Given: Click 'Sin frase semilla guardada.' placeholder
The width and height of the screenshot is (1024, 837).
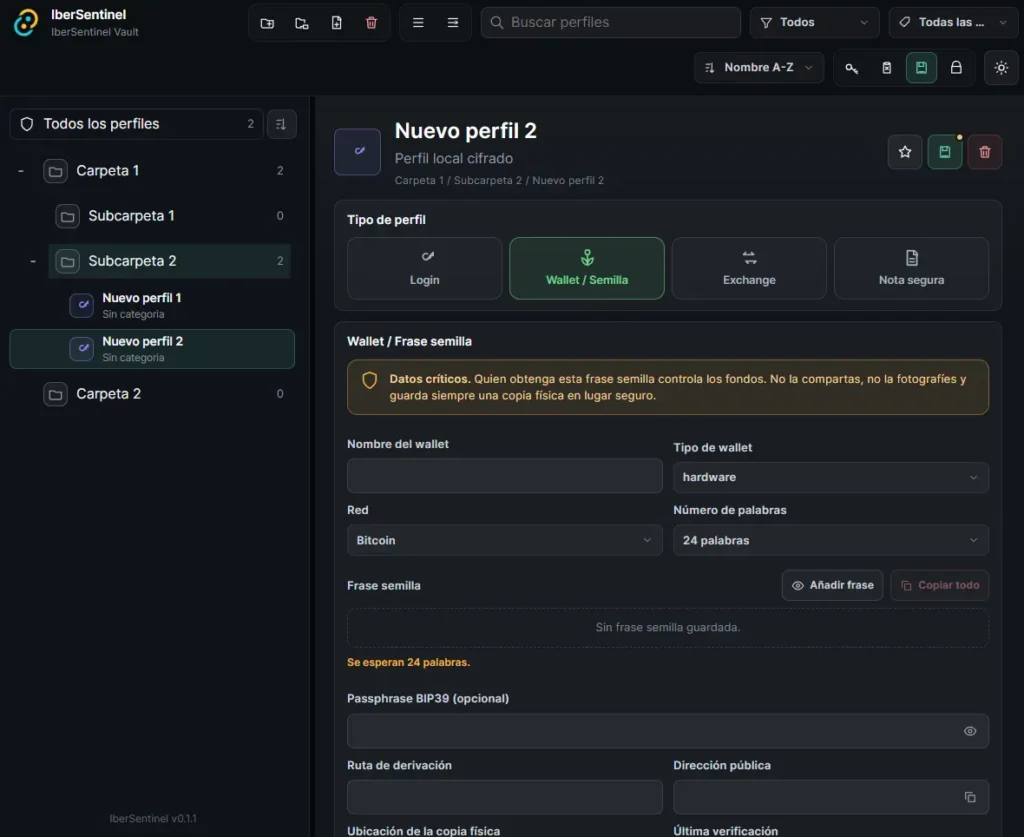Looking at the screenshot, I should [667, 627].
